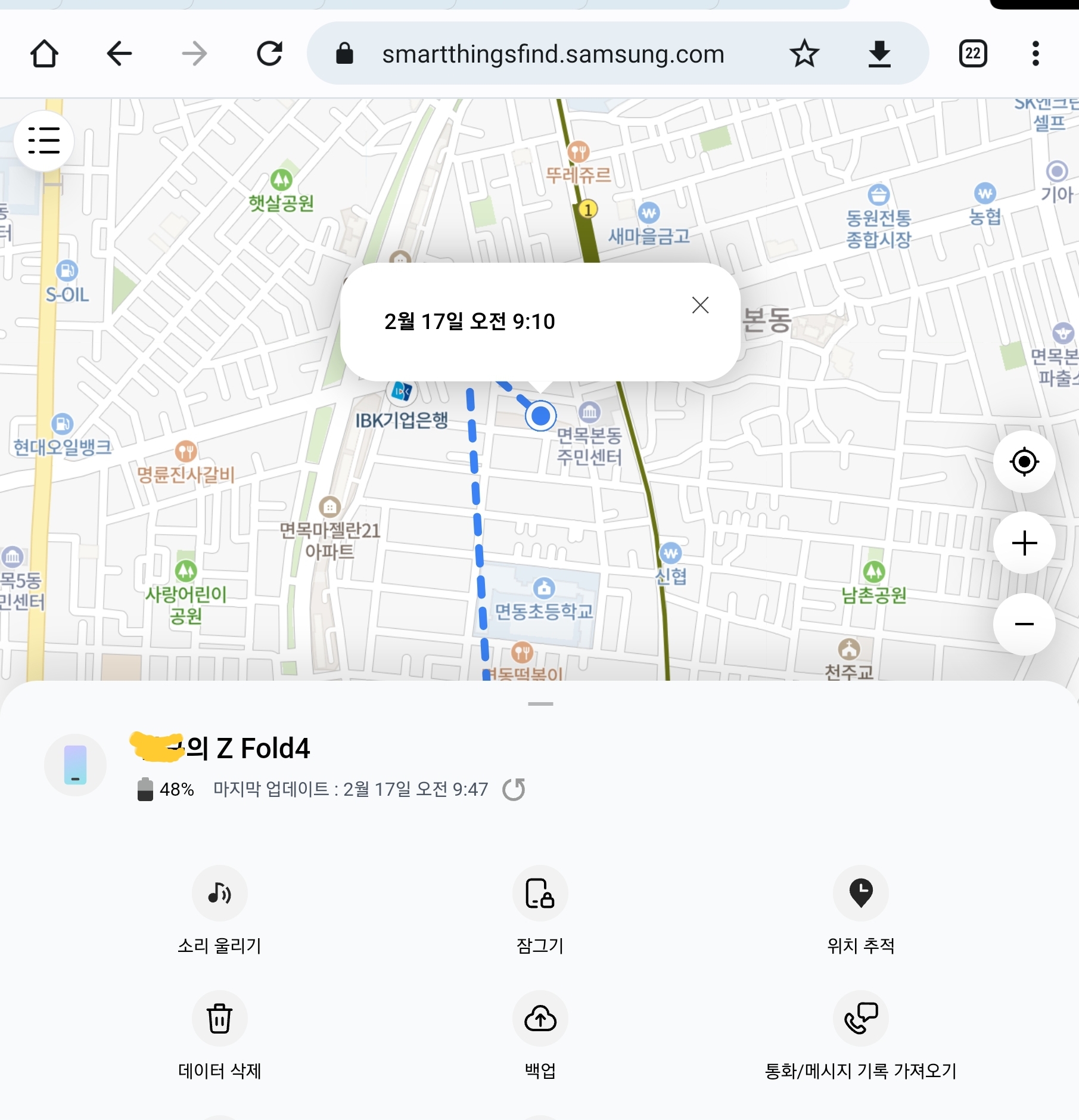Open the 22 open tabs switcher
The image size is (1079, 1120).
(973, 54)
